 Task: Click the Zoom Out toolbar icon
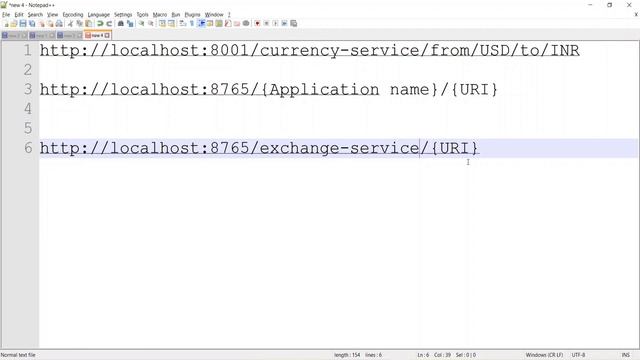point(151,24)
